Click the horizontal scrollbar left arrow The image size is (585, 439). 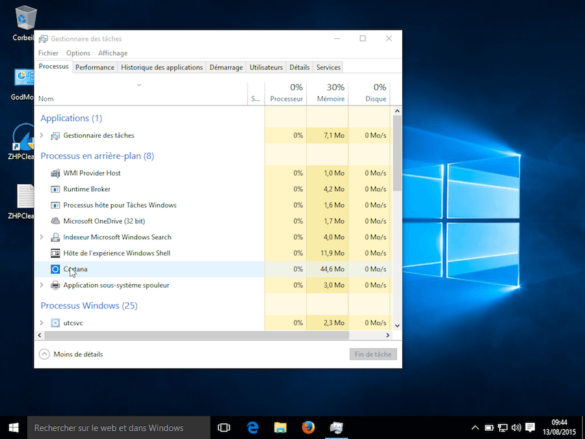[x=40, y=335]
